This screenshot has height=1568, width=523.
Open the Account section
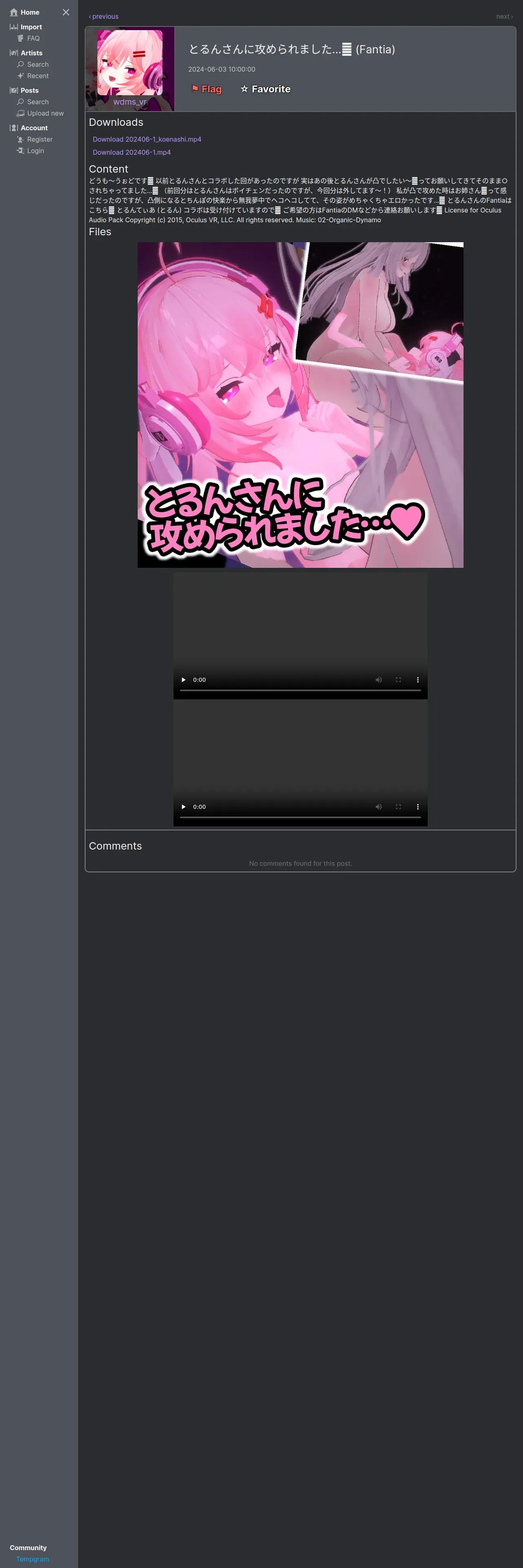point(34,128)
